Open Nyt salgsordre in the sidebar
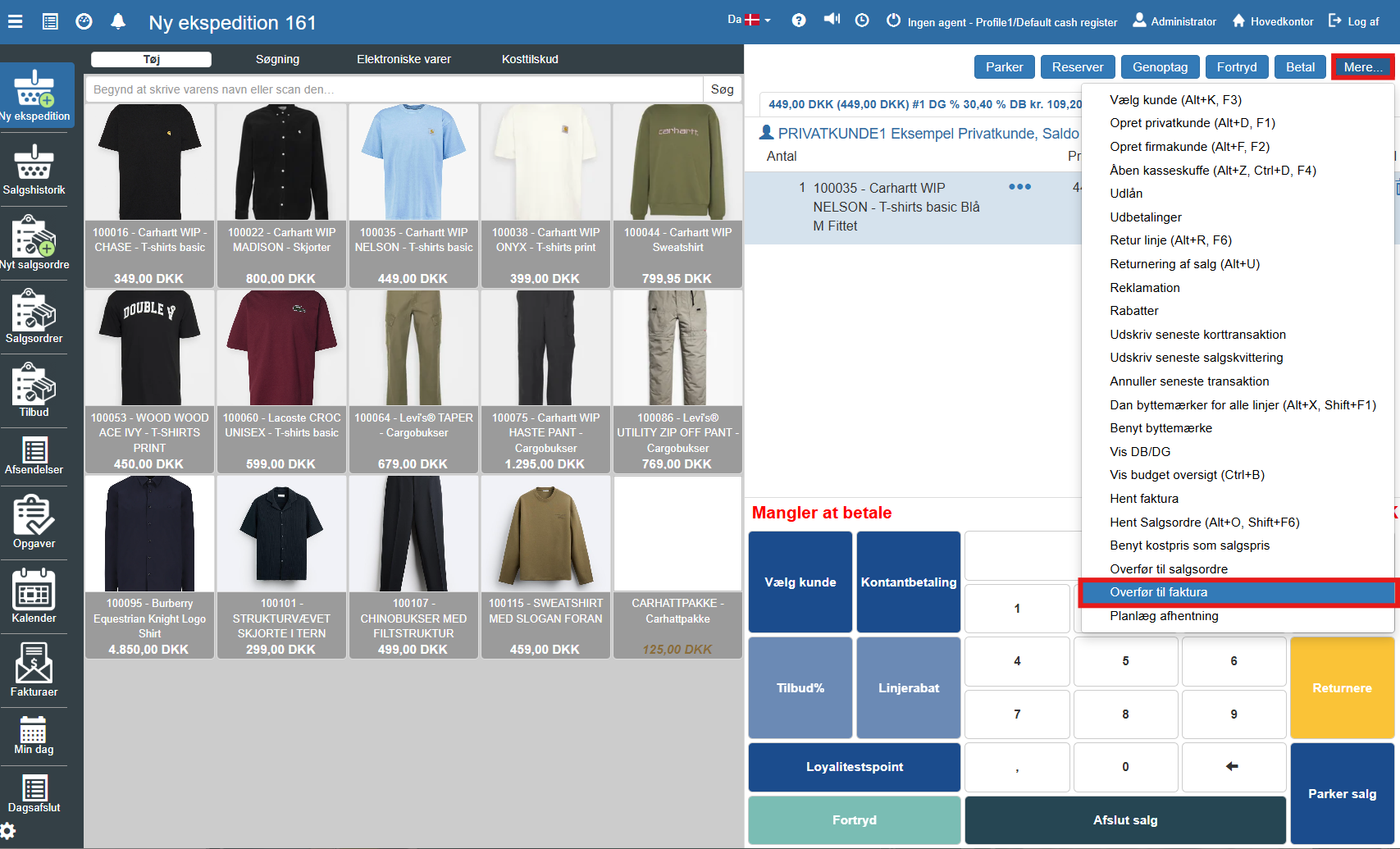This screenshot has height=849, width=1400. [34, 244]
